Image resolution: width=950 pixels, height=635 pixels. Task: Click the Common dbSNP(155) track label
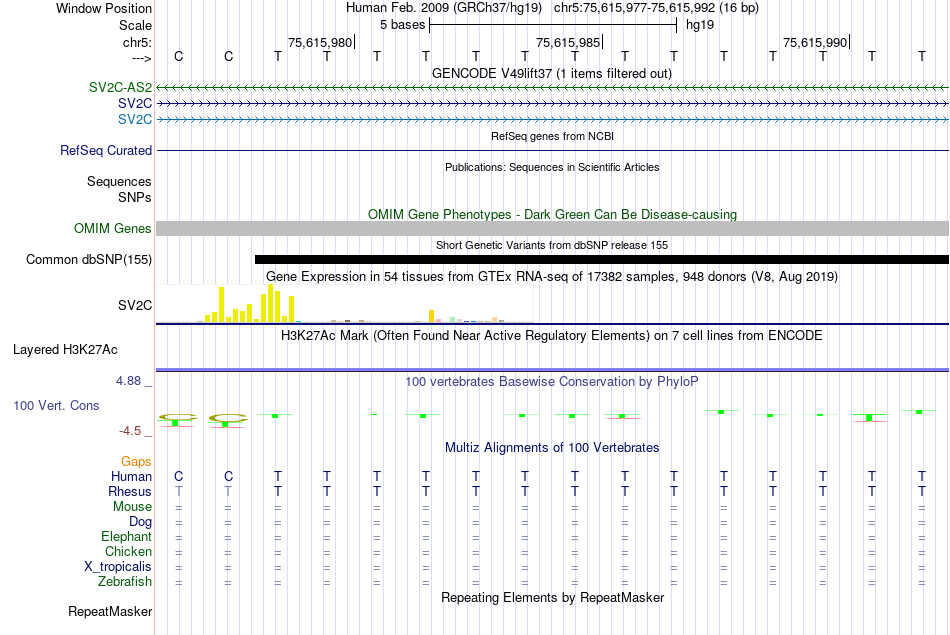[88, 259]
